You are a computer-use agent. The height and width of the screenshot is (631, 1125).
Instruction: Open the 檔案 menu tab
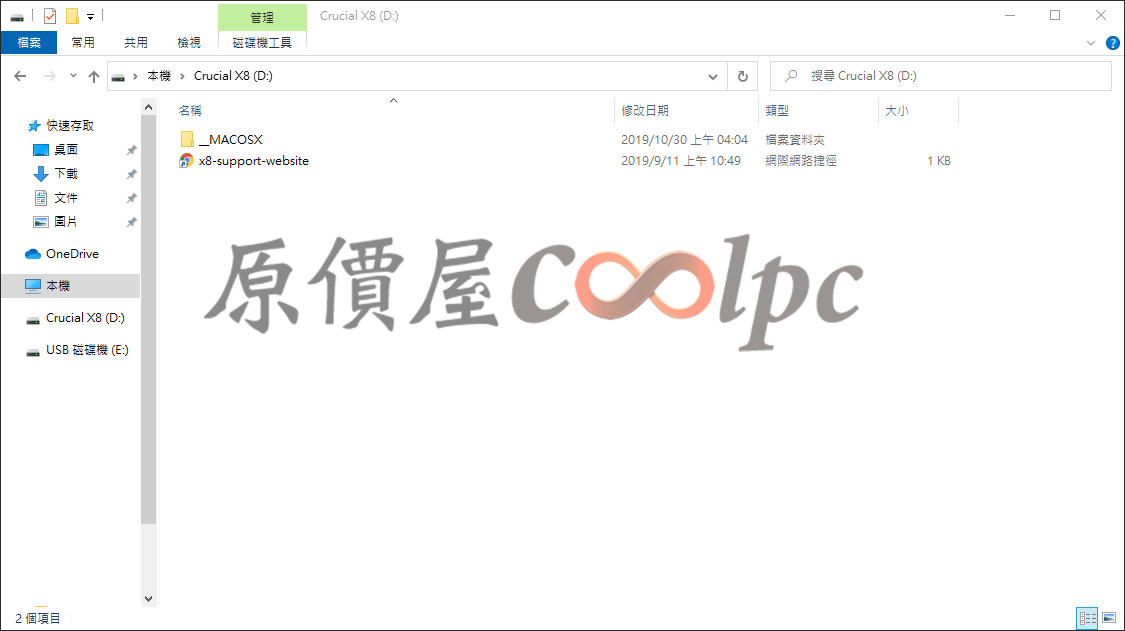(29, 42)
